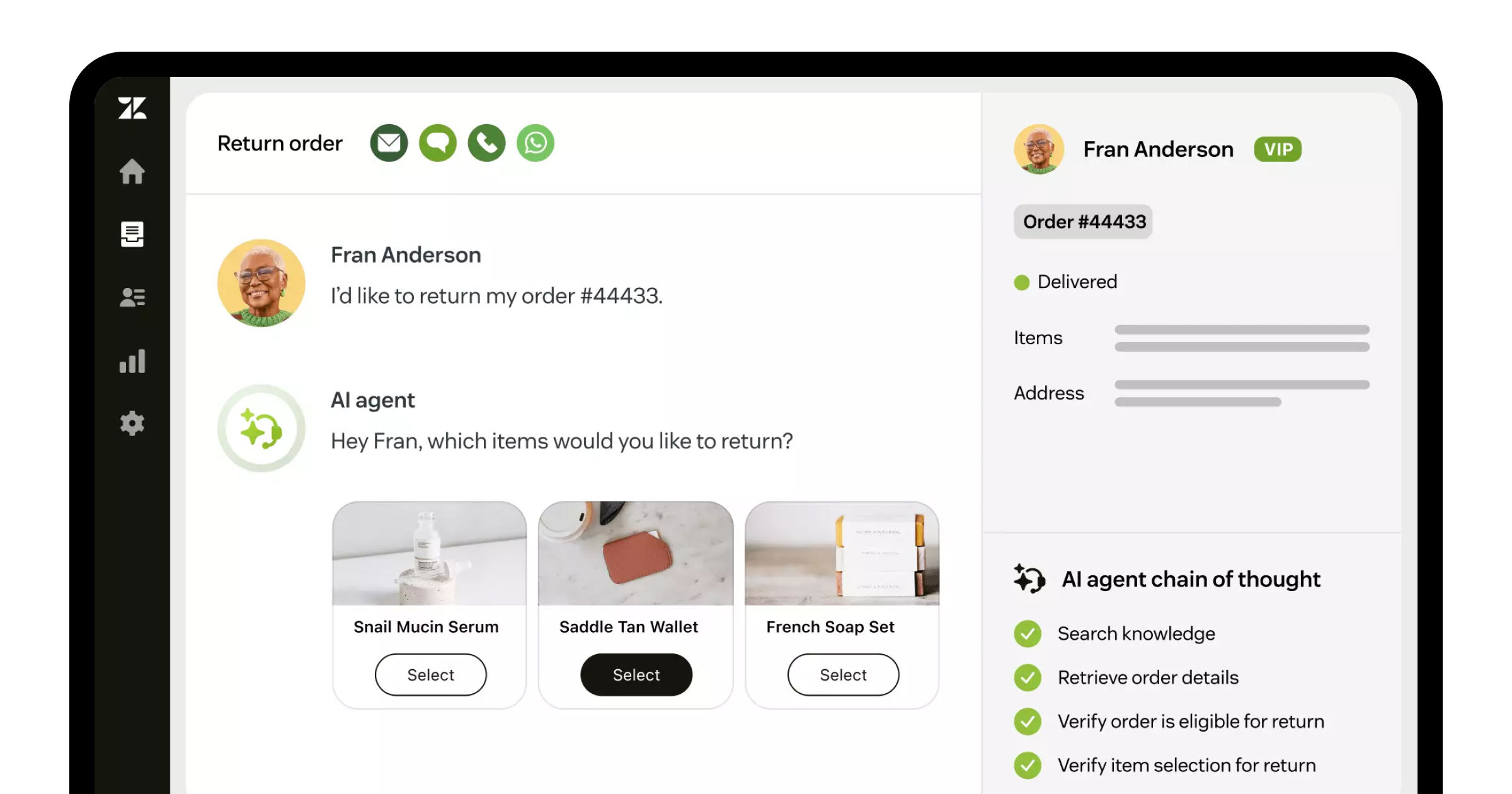Click Select under Saddle Tan Wallet
This screenshot has width=1512, height=794.
[636, 675]
